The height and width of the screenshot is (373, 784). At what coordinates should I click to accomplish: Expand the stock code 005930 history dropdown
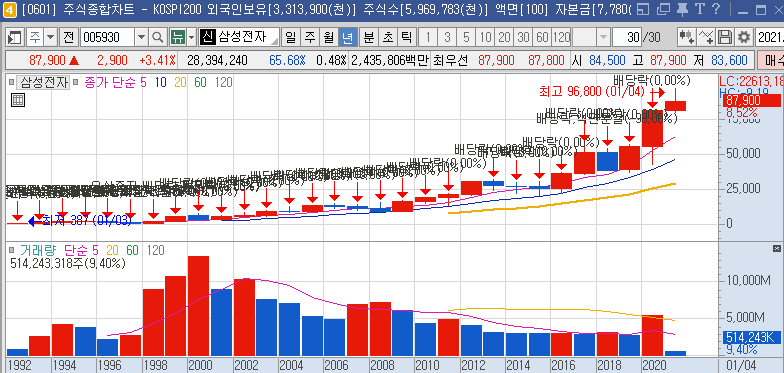point(142,36)
